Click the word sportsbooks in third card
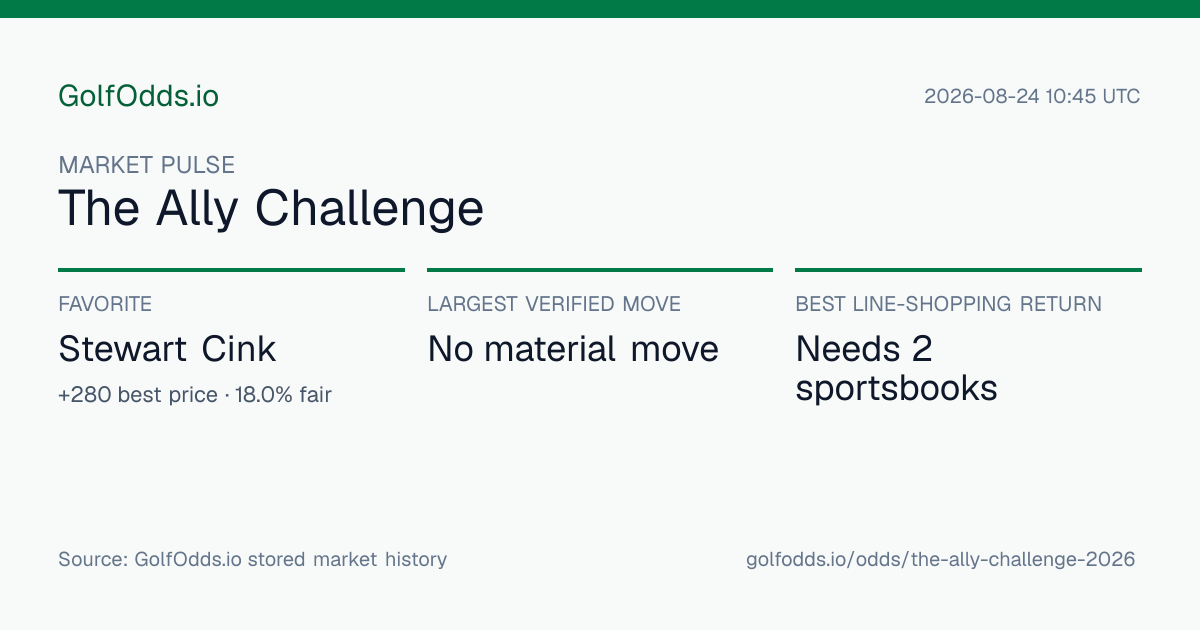This screenshot has height=630, width=1200. click(x=896, y=388)
